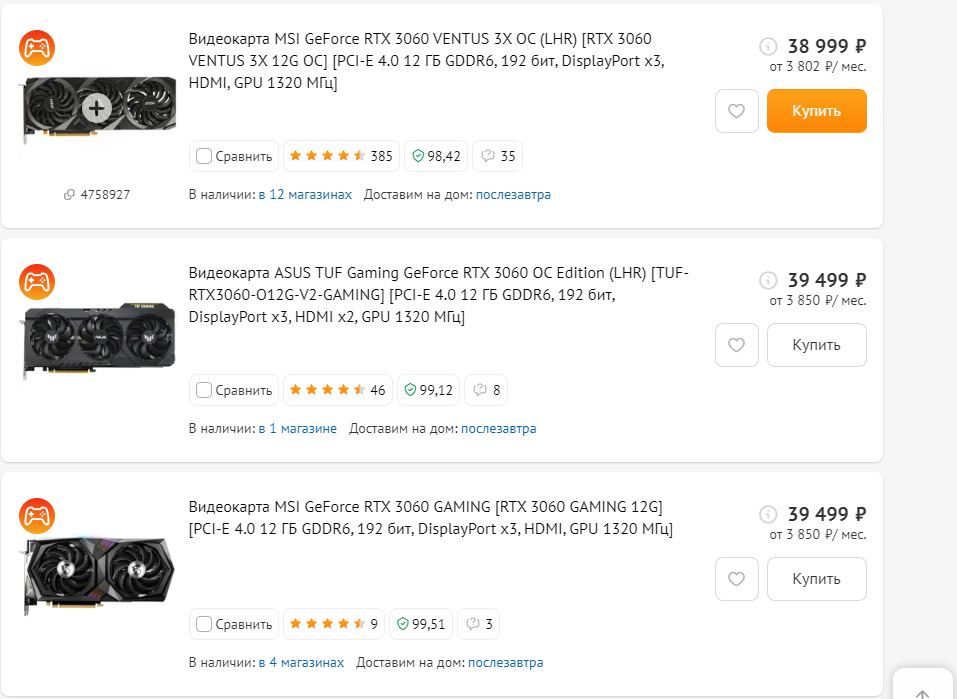
Task: Open 'в 12 магазинах' availability link
Action: coord(305,194)
